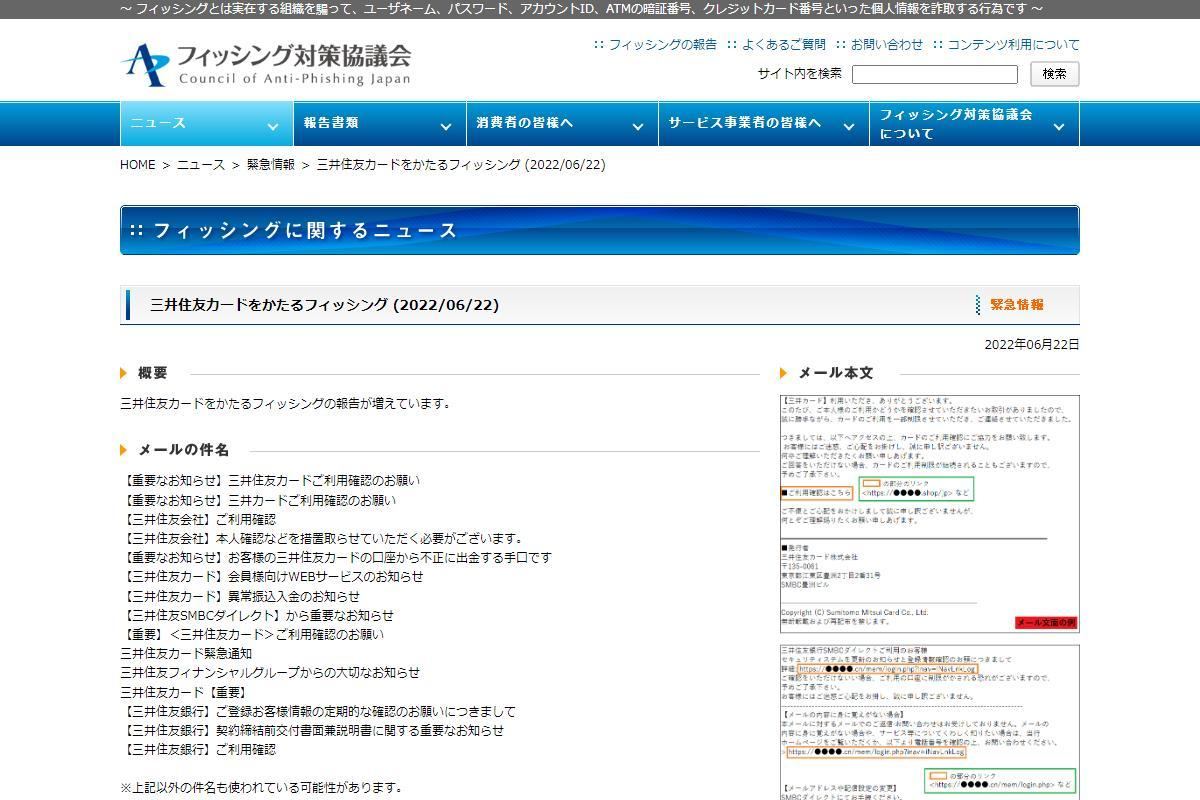Open the 消費者の皆様へ navigation menu

tap(562, 124)
